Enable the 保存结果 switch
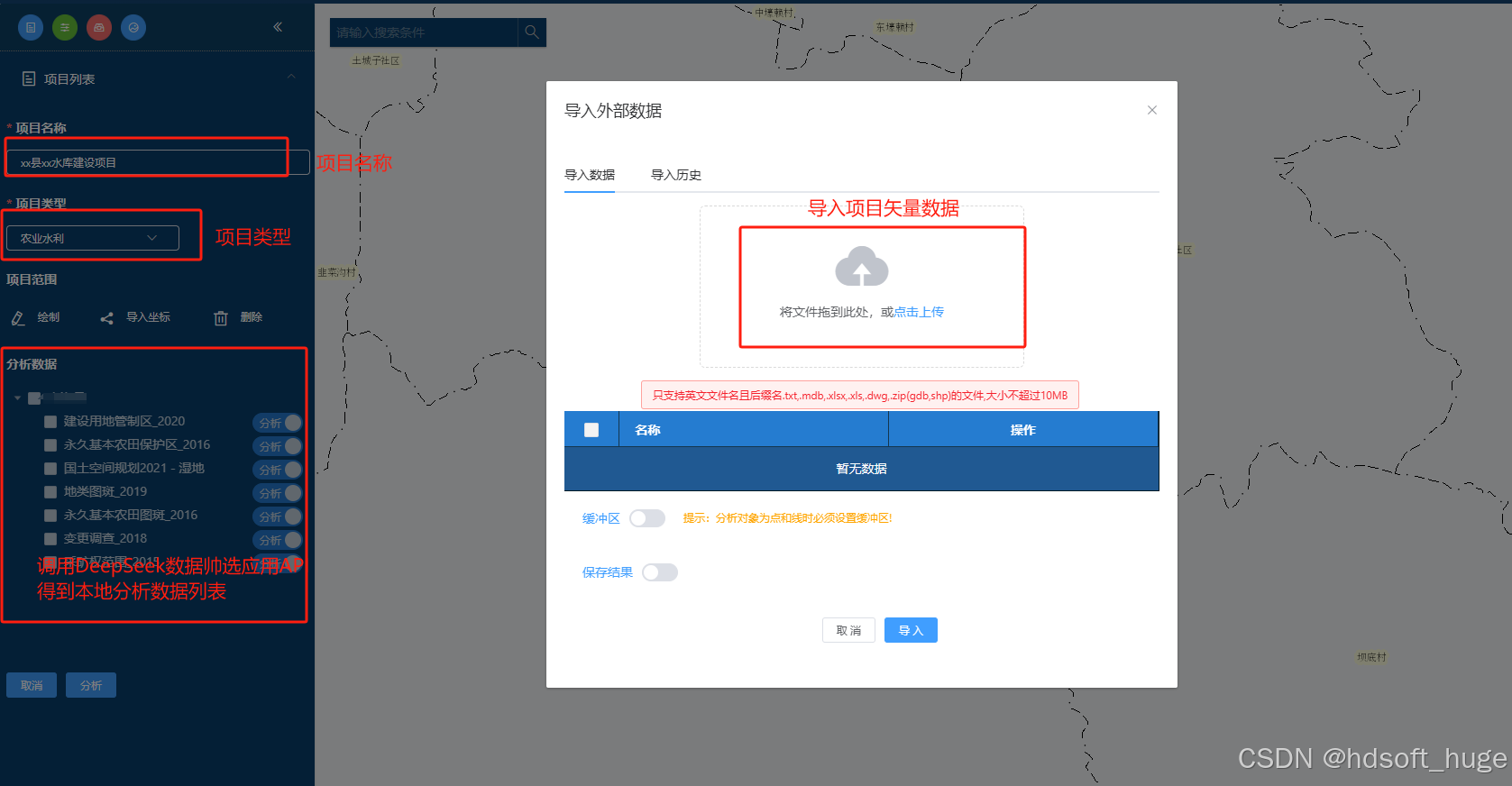 tap(660, 572)
